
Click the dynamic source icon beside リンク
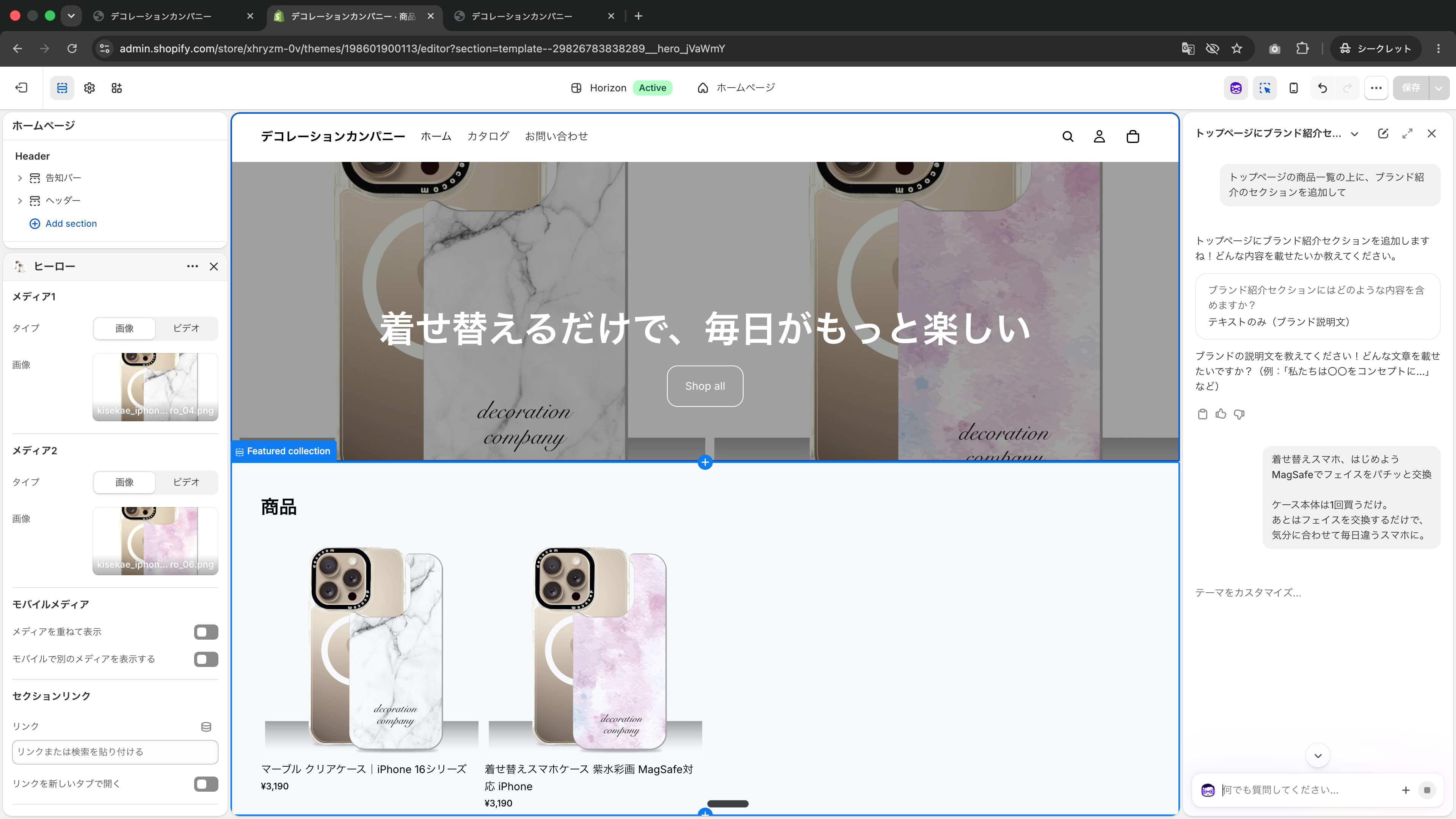click(x=206, y=726)
